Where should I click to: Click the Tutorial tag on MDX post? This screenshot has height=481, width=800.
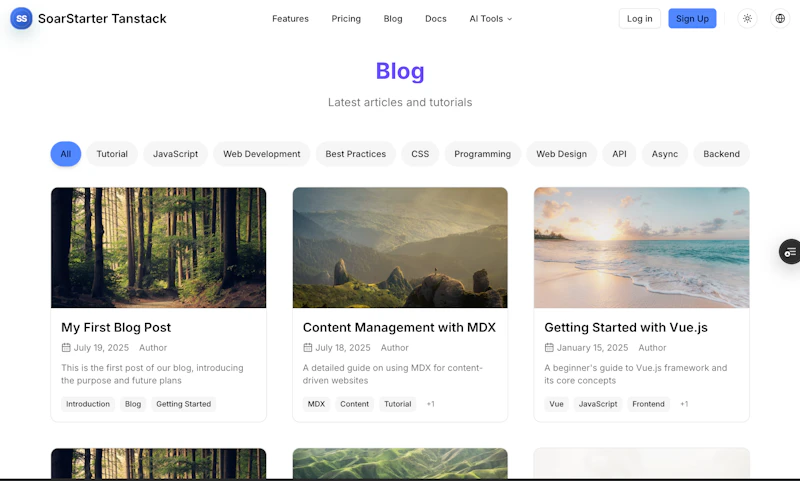click(397, 404)
